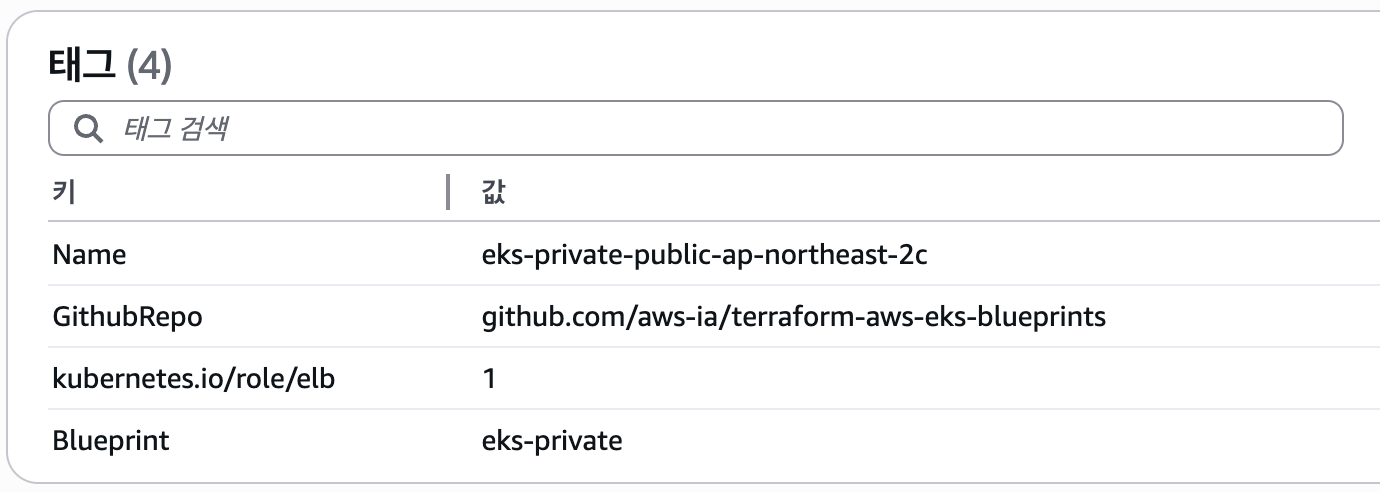Select the GithubRepo tag key
Screen dimensions: 1380x492
click(x=127, y=317)
